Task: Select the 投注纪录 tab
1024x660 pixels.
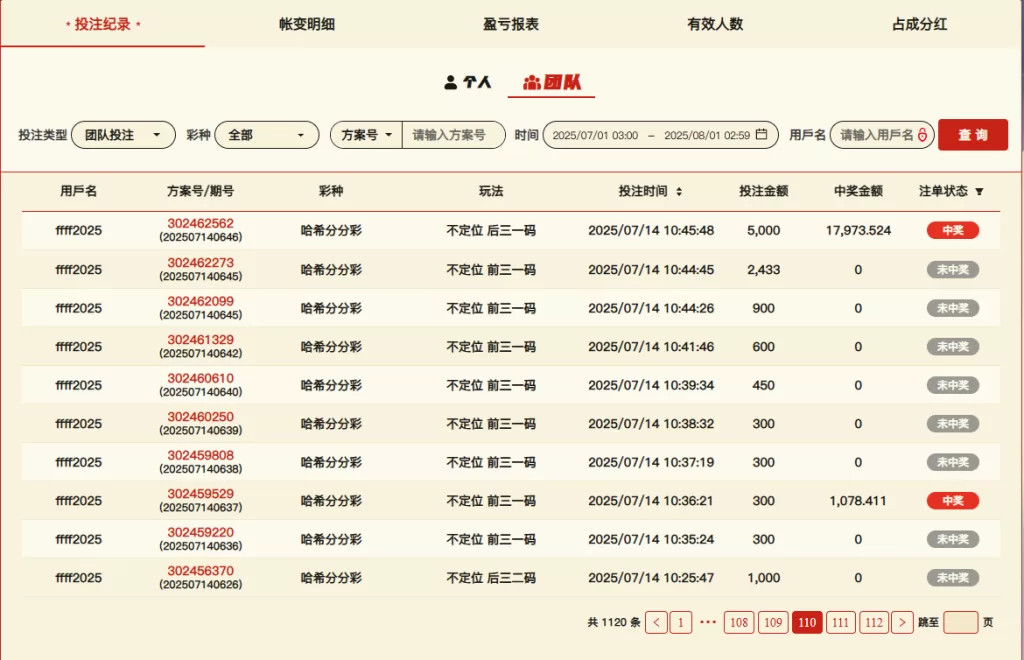Action: coord(103,24)
